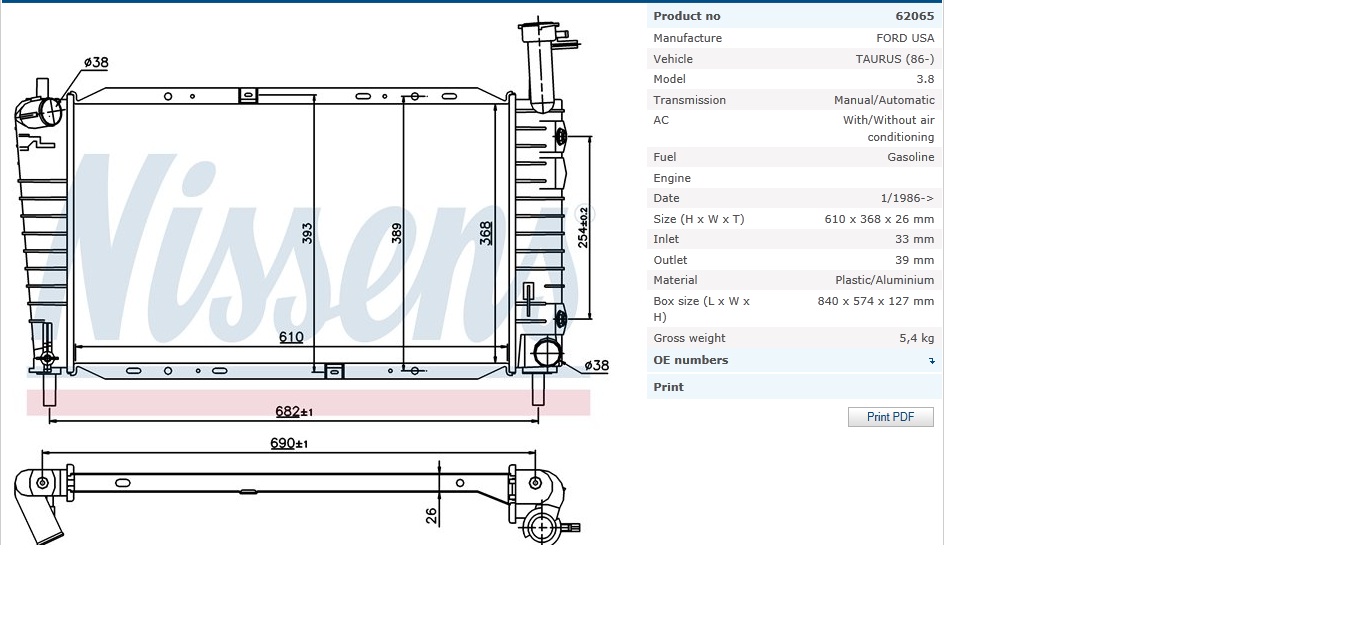Open the Print section header
Image resolution: width=1360 pixels, height=624 pixels.
[x=794, y=387]
